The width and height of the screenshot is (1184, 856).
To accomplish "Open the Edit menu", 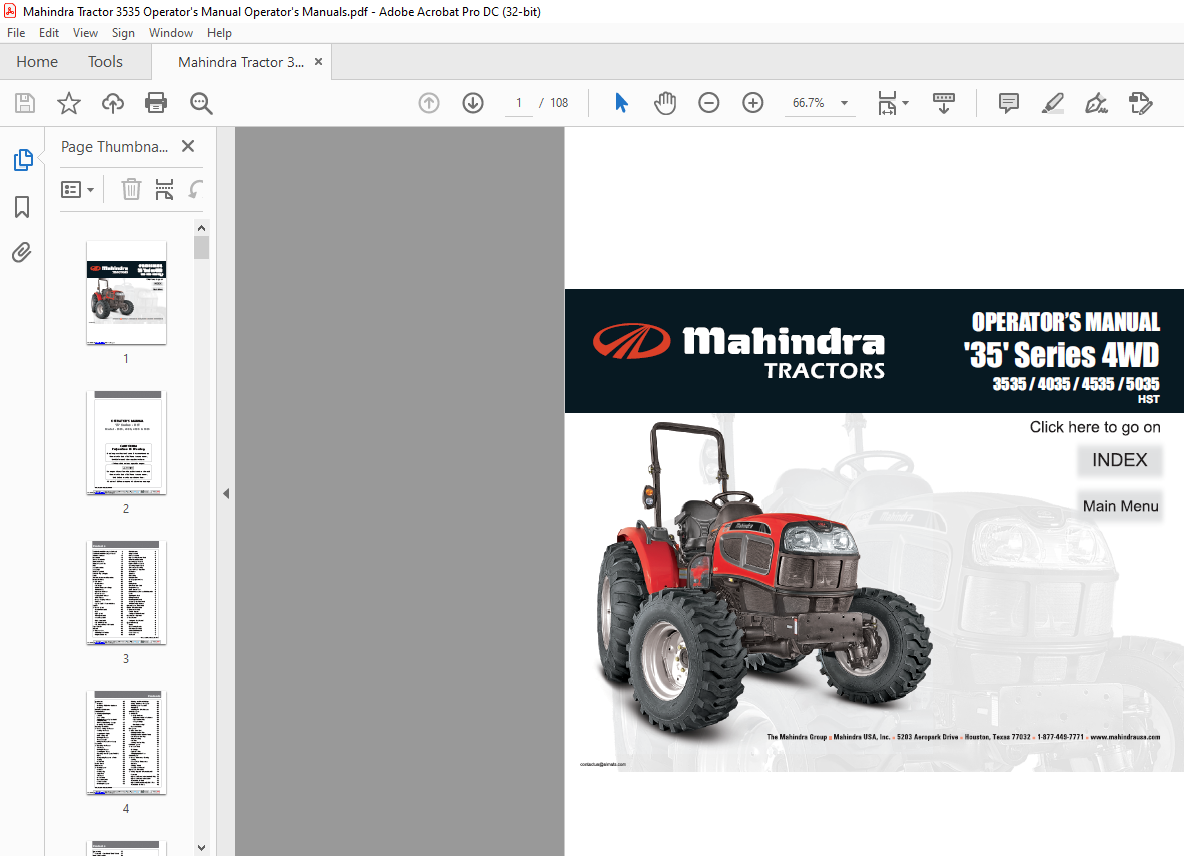I will click(x=49, y=32).
